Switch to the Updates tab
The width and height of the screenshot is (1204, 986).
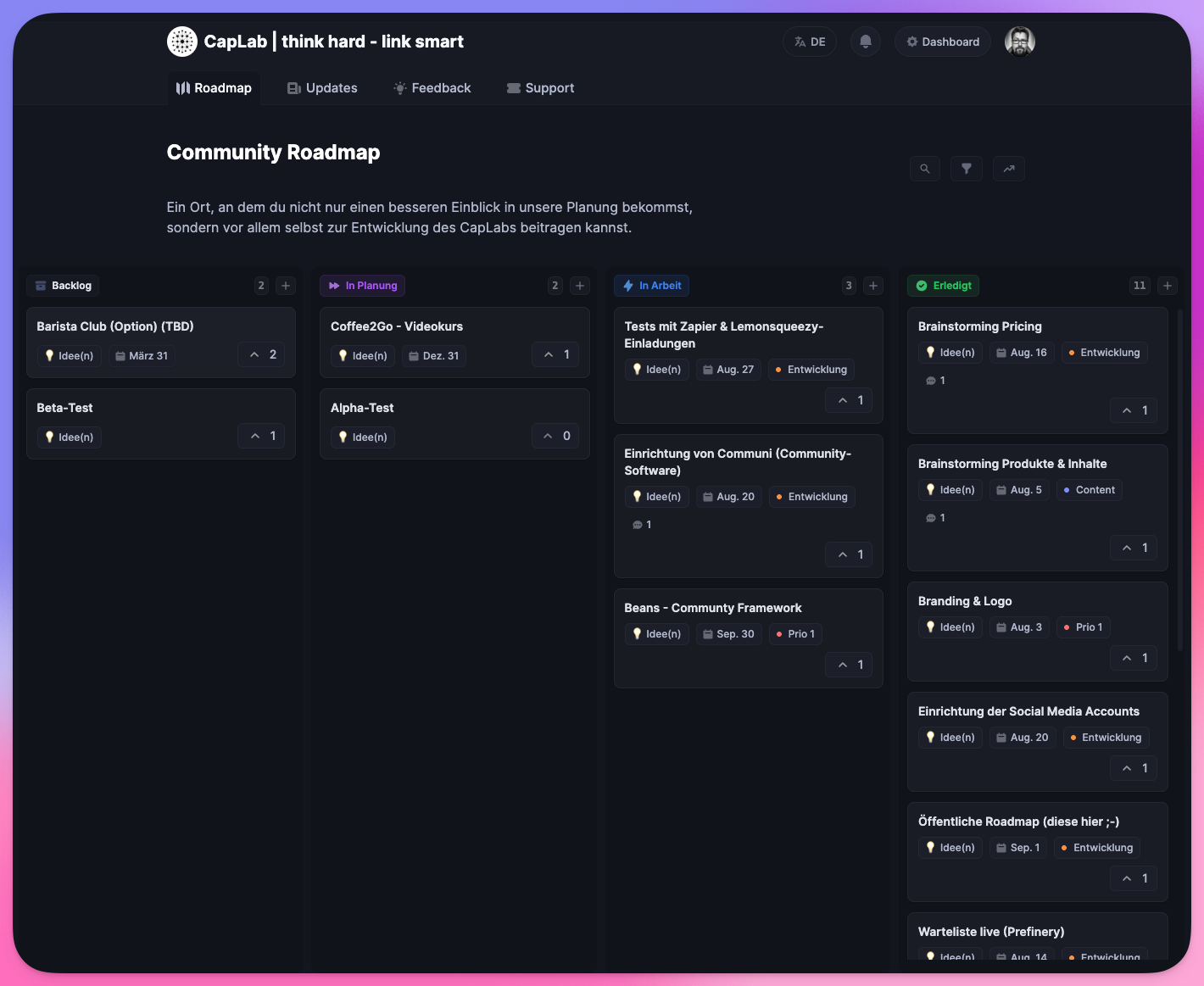point(322,88)
